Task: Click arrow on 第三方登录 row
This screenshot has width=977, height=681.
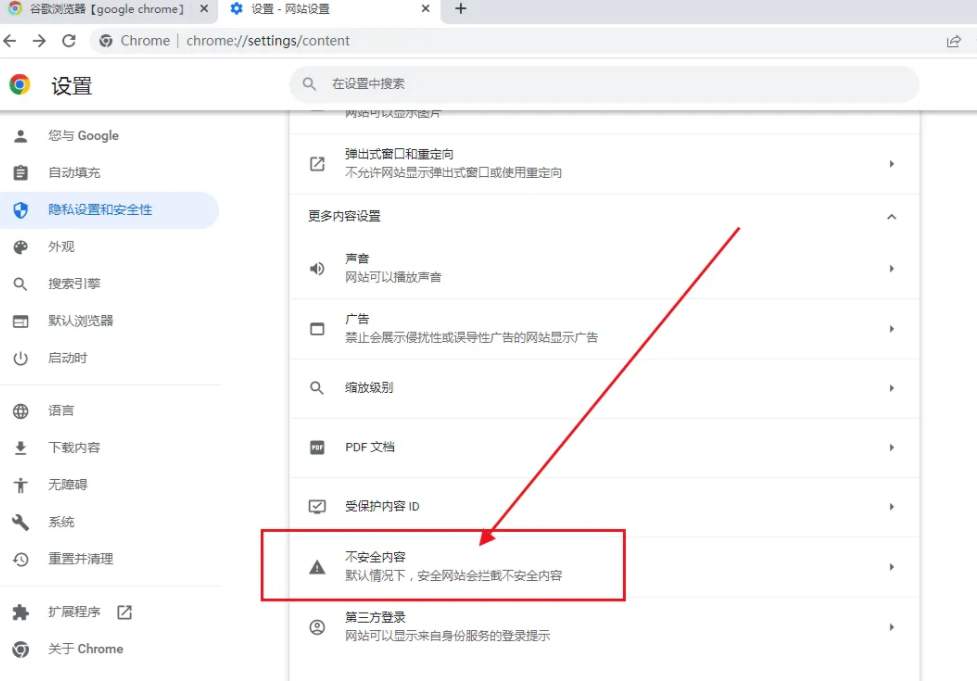Action: coord(892,627)
